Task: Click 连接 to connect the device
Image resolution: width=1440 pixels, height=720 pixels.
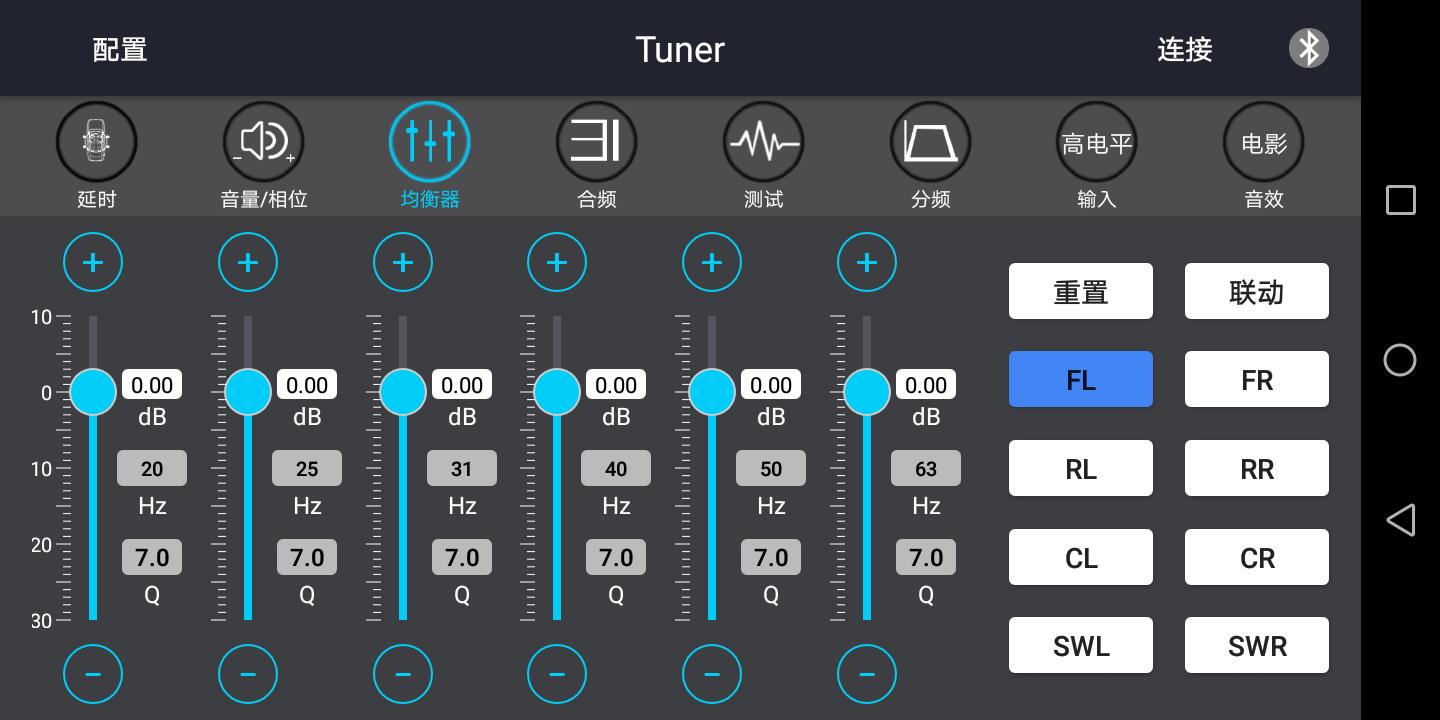Action: tap(1185, 49)
